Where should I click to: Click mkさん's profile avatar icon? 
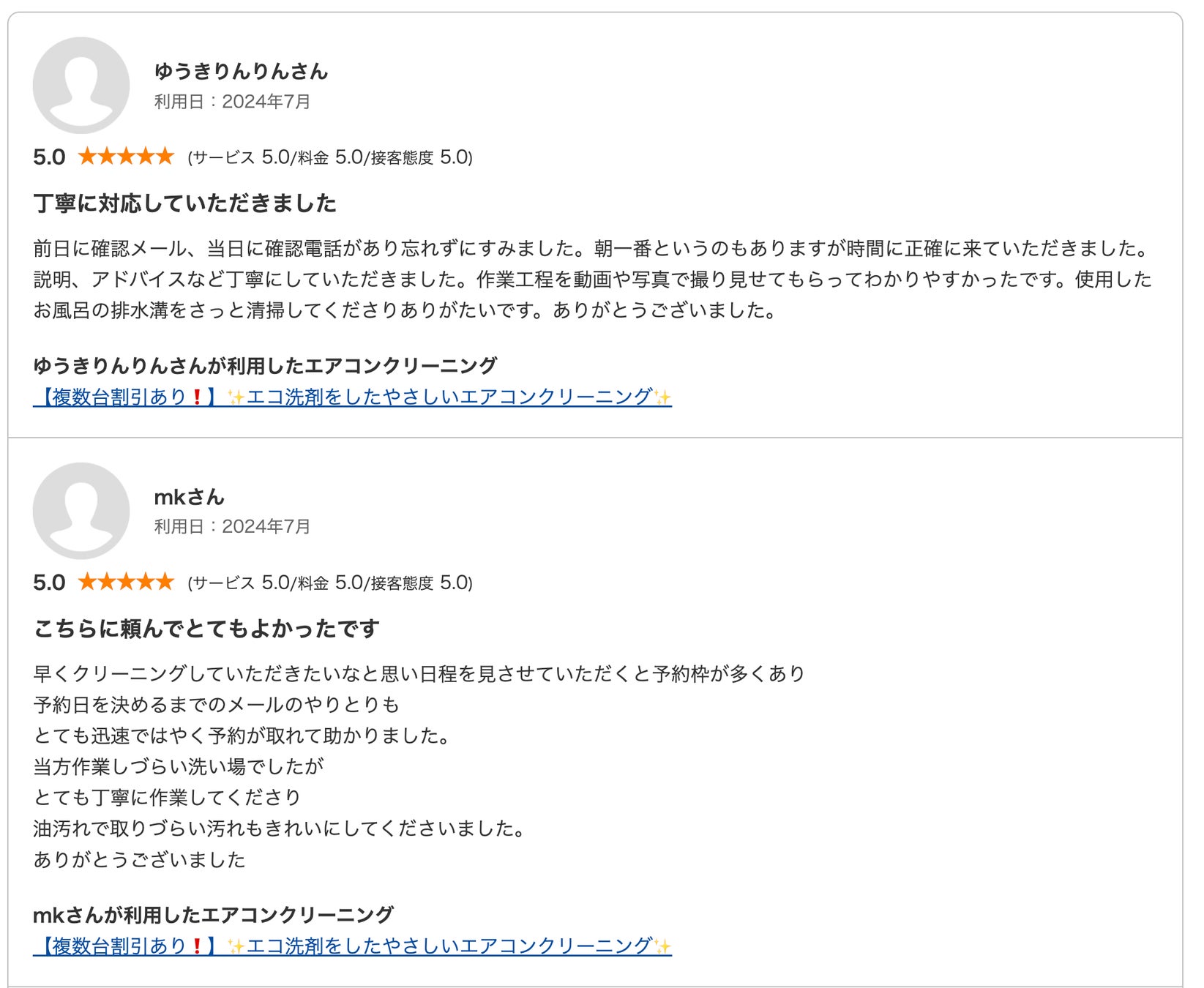[x=81, y=511]
